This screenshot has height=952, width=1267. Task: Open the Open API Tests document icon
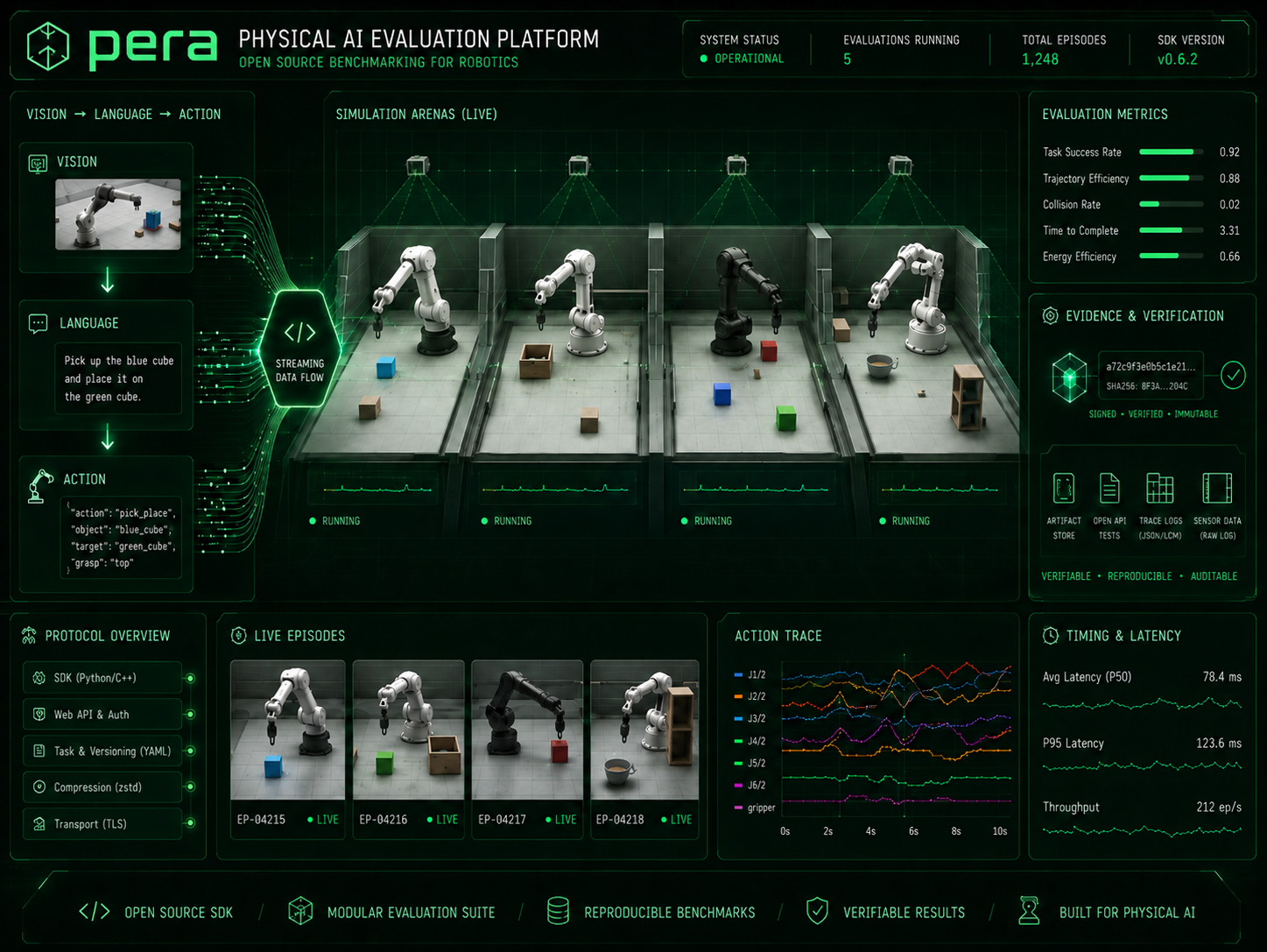click(1109, 489)
